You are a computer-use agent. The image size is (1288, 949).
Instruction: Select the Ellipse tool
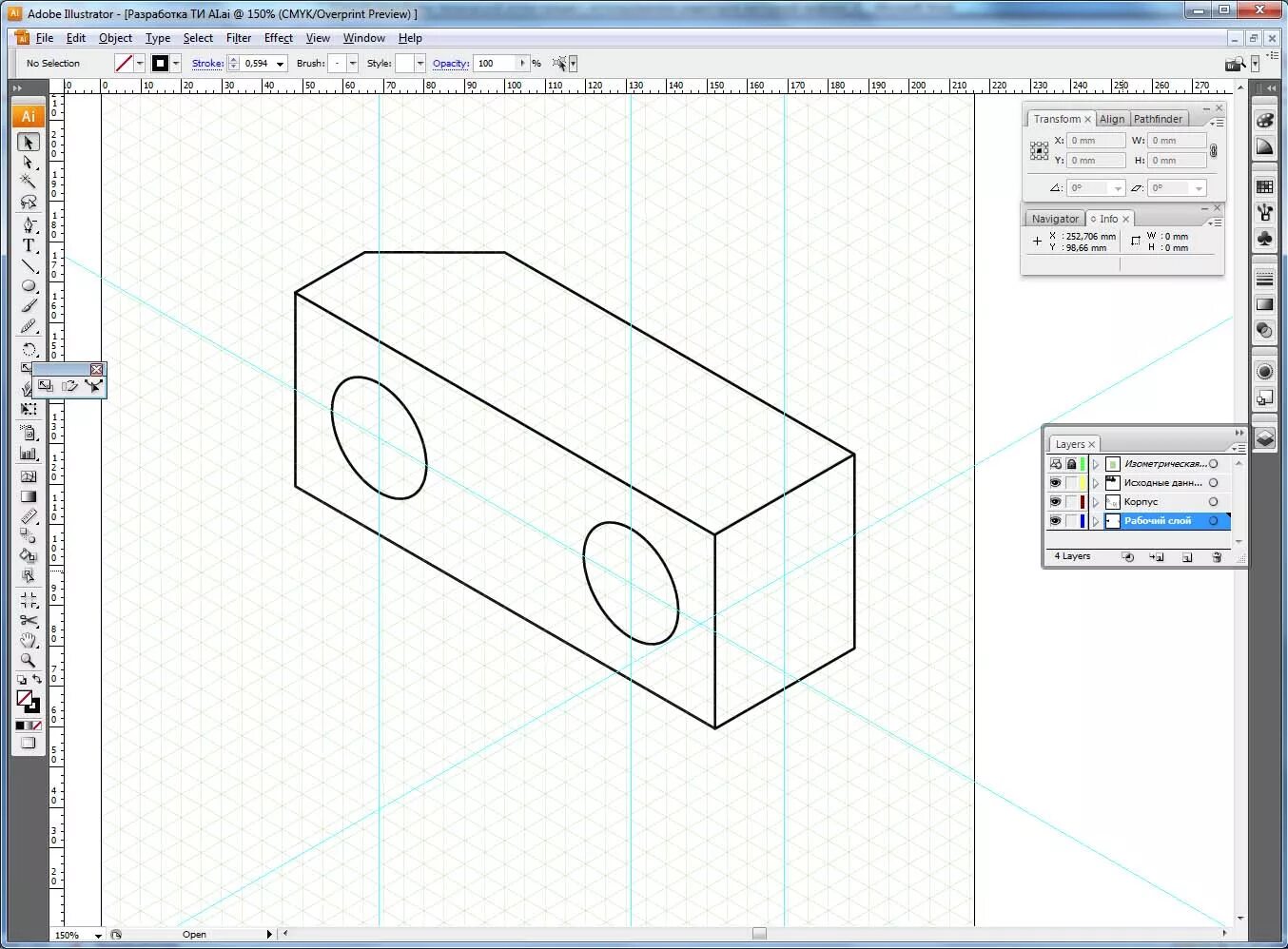pos(28,285)
